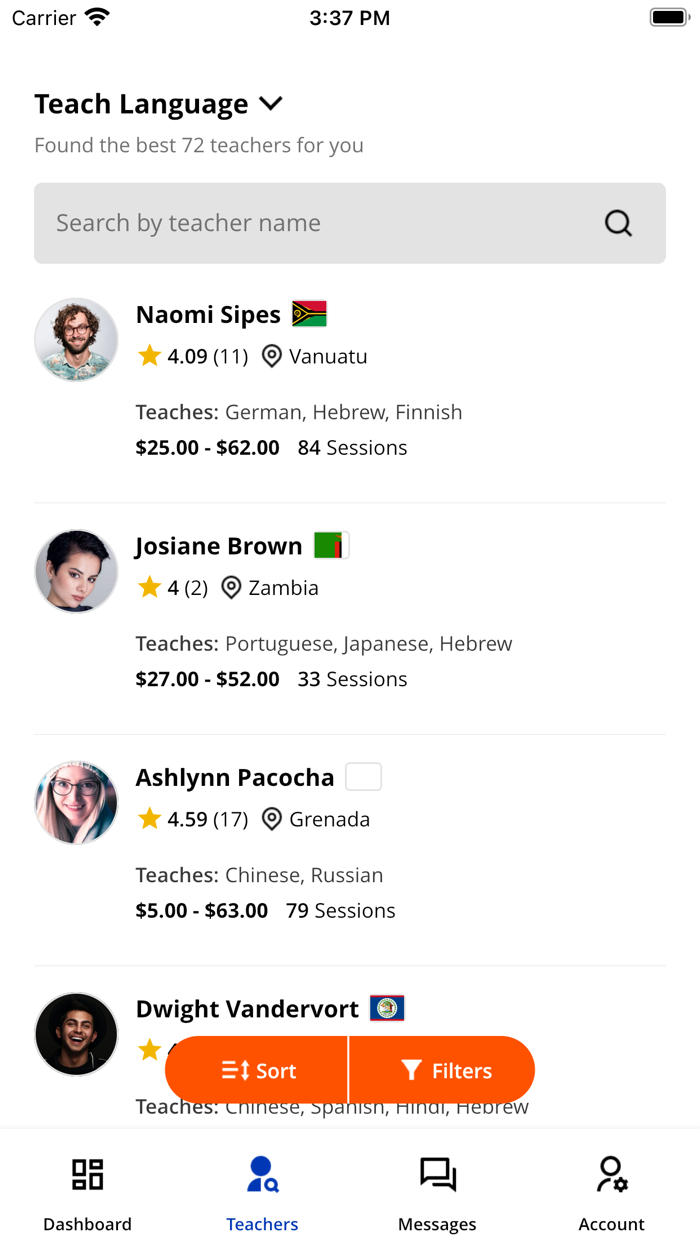The width and height of the screenshot is (700, 1244).
Task: Select the Account settings icon
Action: tap(611, 1174)
